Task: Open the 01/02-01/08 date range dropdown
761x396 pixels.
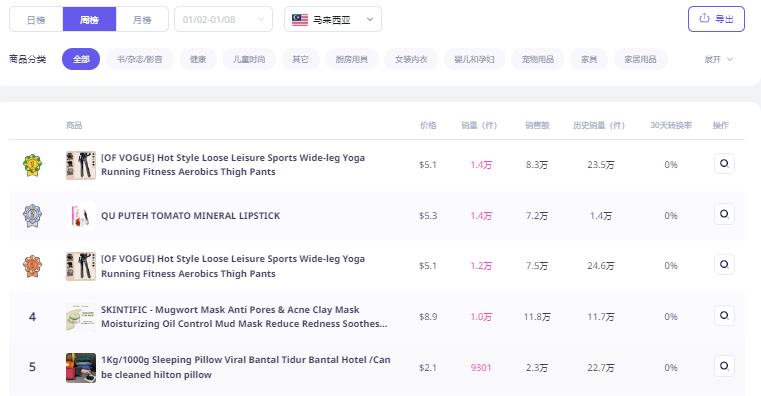Action: click(223, 19)
